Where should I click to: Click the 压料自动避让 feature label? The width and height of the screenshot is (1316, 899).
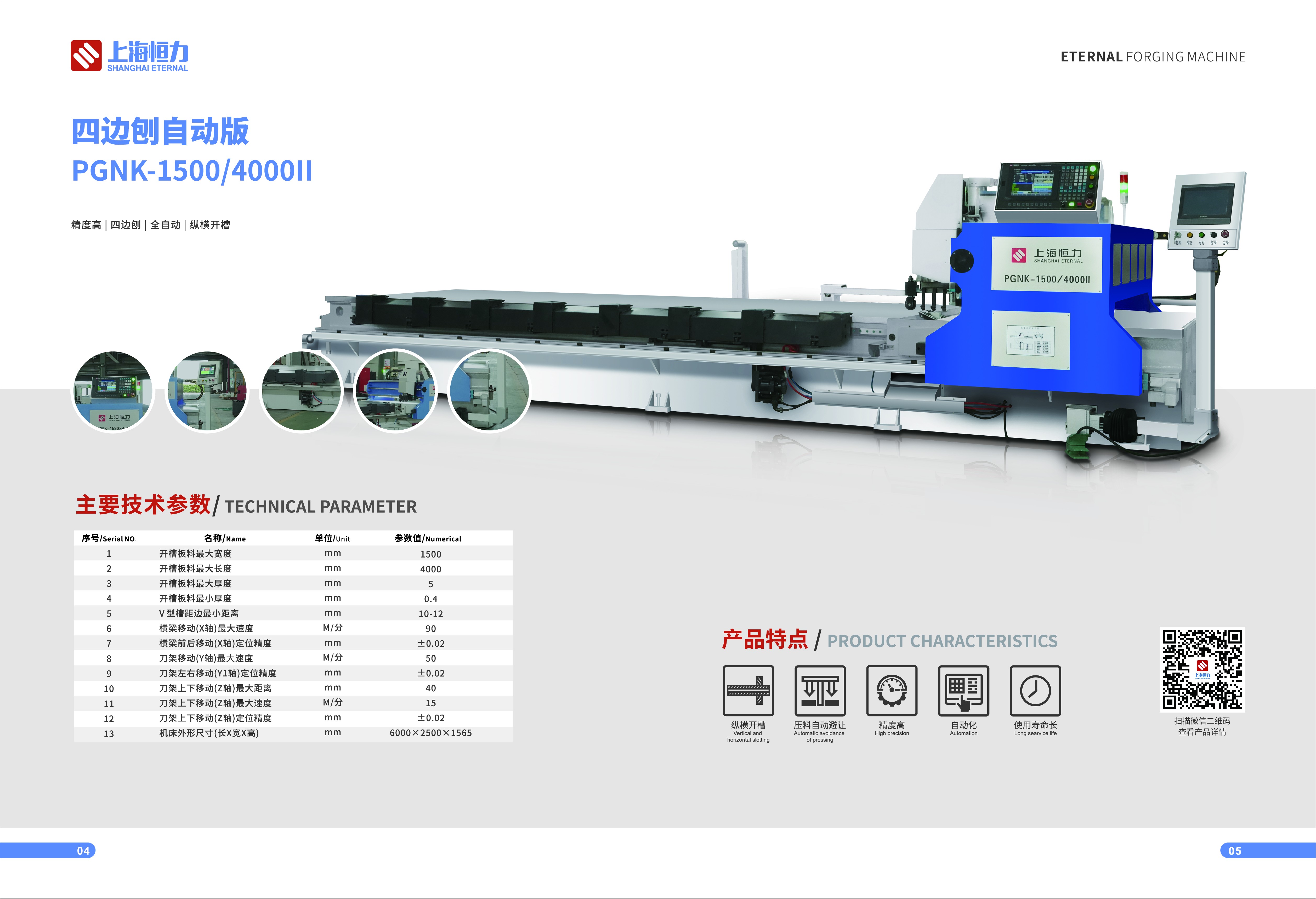pos(820,725)
